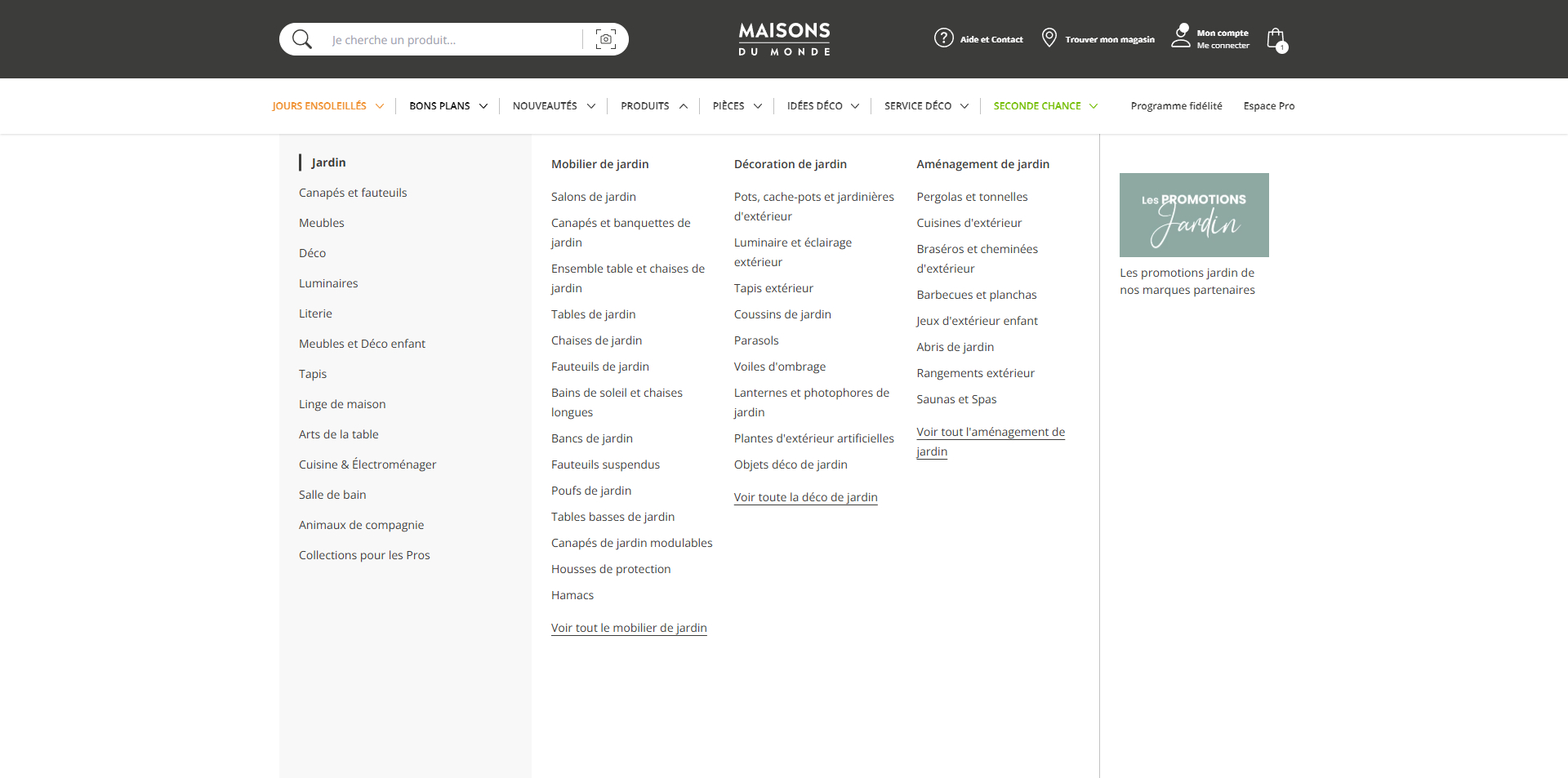Open Canapés et banquettes de jardin

pyautogui.click(x=621, y=233)
